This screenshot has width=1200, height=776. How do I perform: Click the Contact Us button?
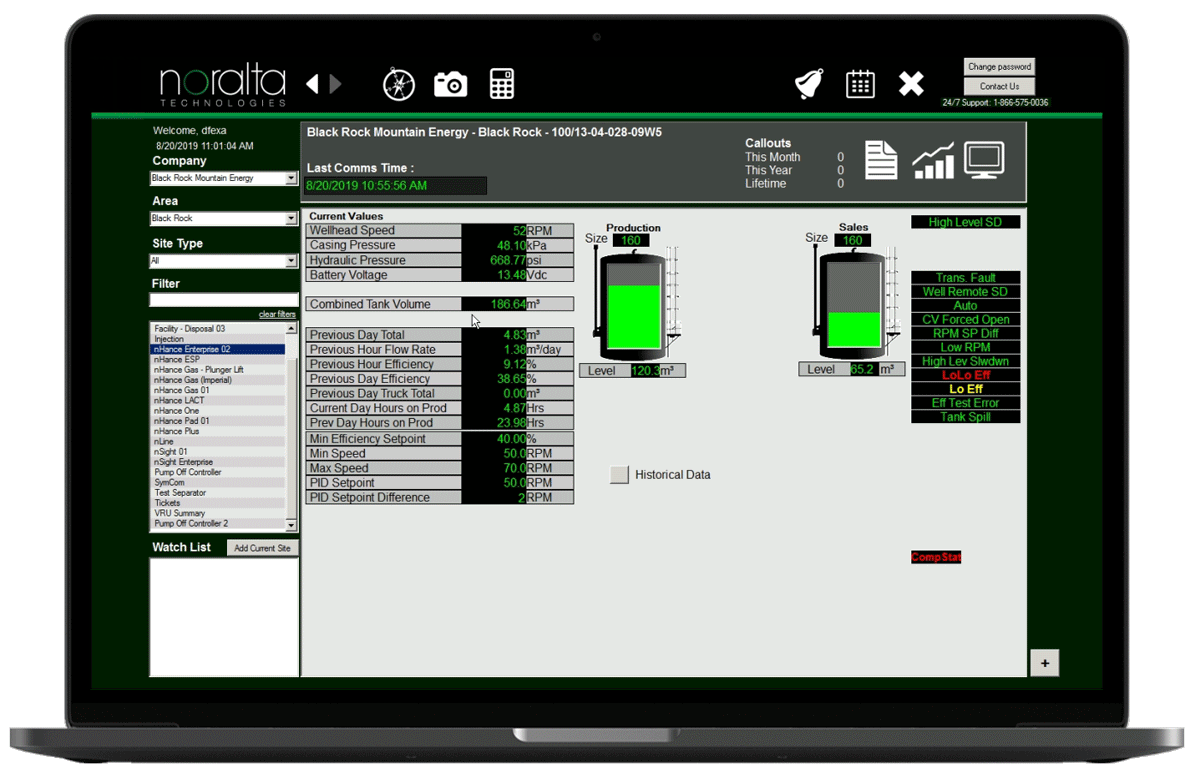(x=1000, y=87)
